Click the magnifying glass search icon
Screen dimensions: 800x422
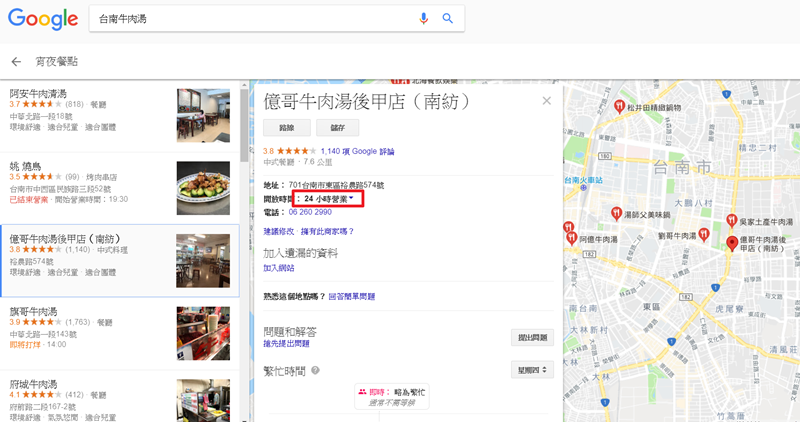click(x=447, y=19)
